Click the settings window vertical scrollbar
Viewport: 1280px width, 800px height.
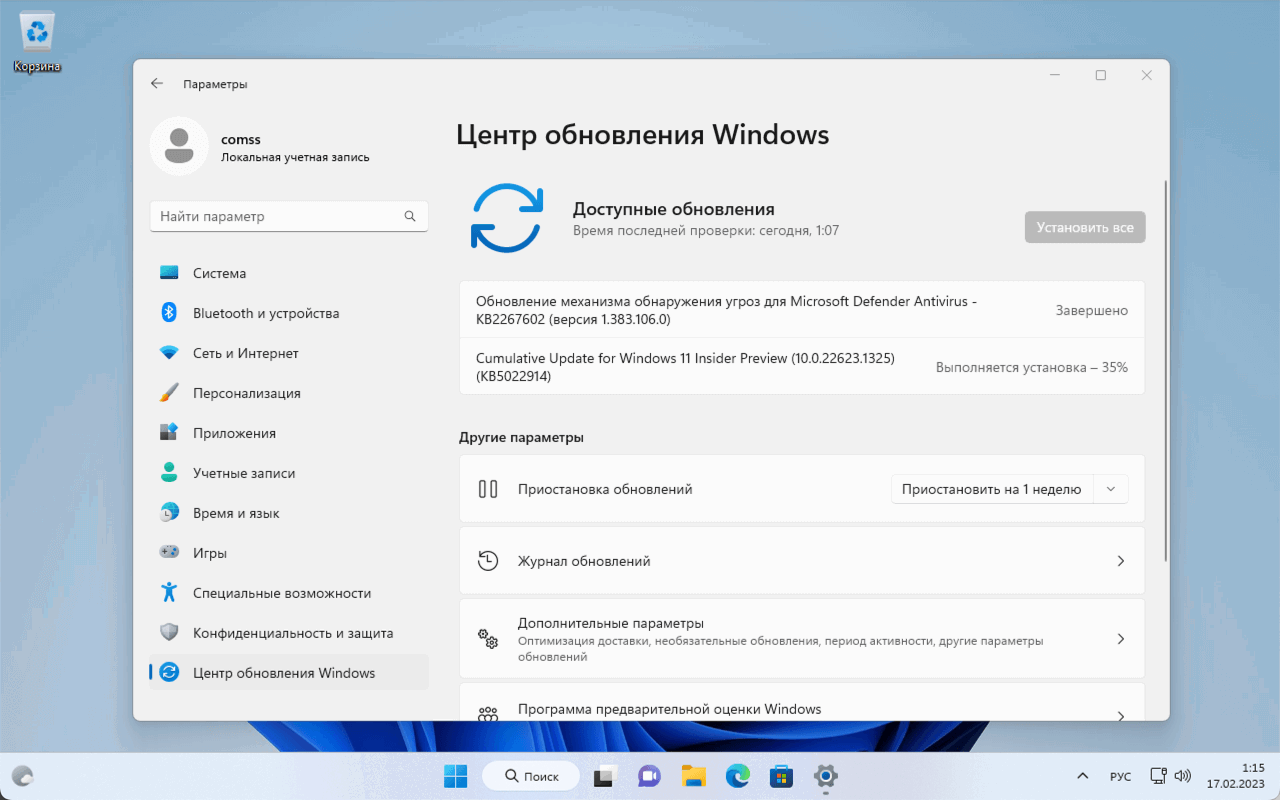(x=1165, y=371)
